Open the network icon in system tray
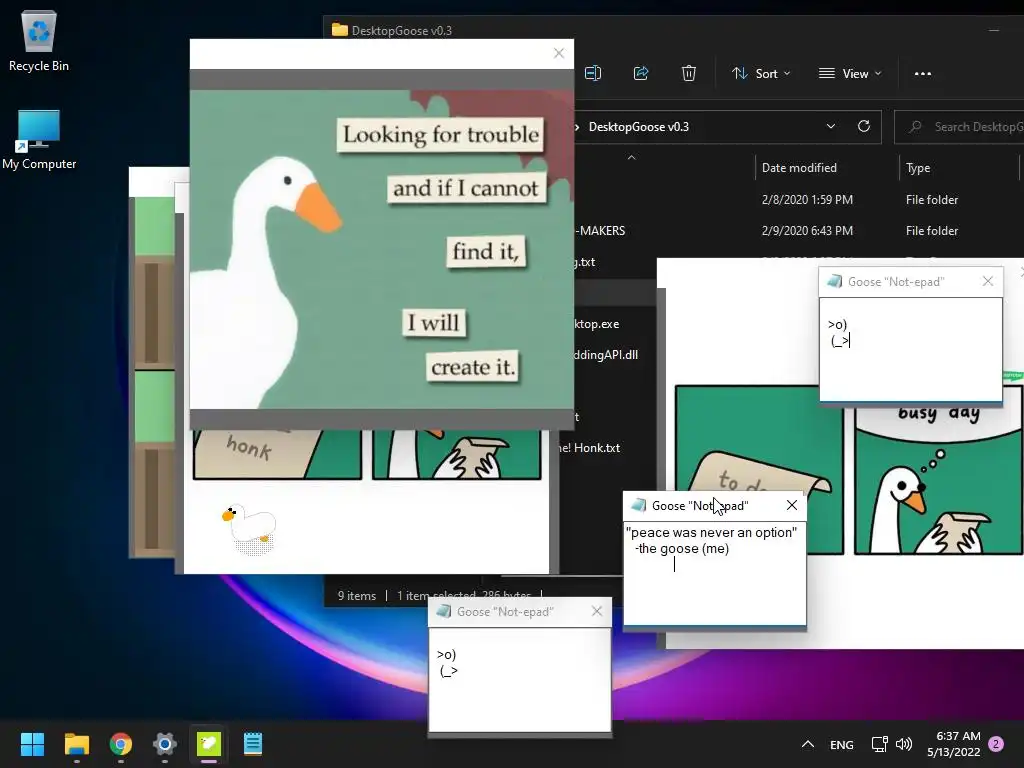 [880, 744]
